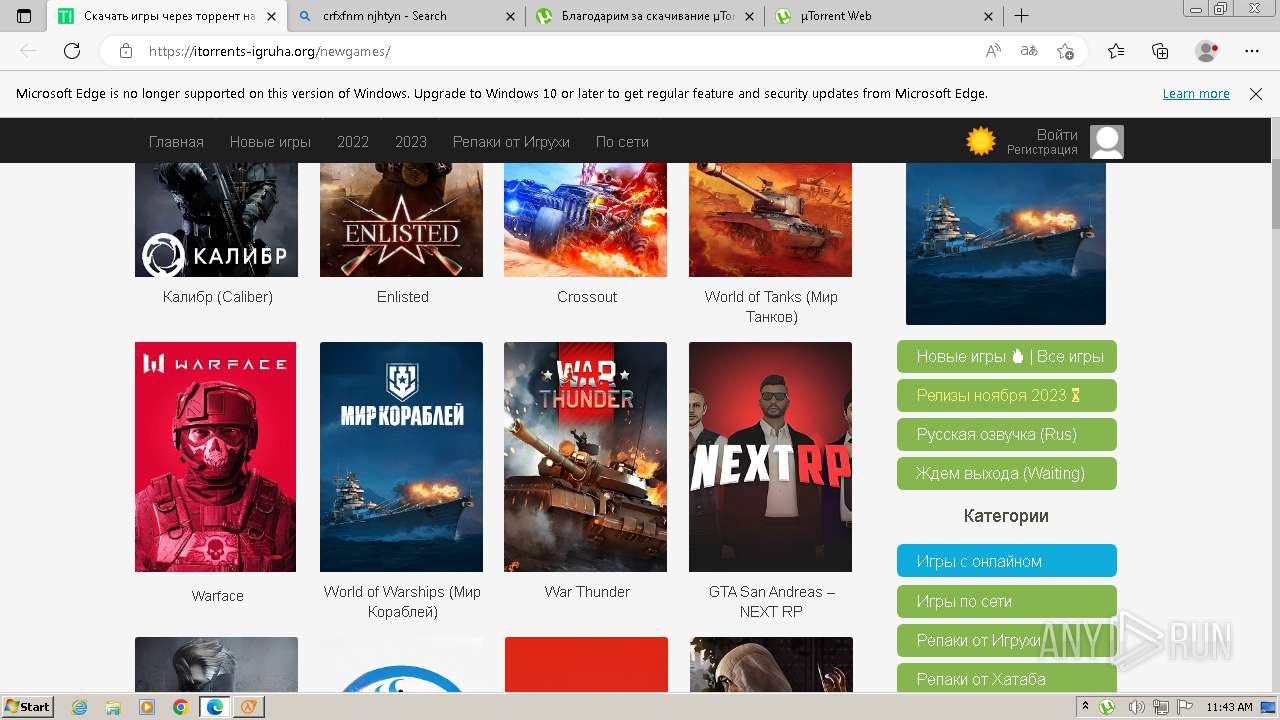This screenshot has width=1280, height=720.
Task: Open the Favorites list icon
Action: [x=1116, y=51]
